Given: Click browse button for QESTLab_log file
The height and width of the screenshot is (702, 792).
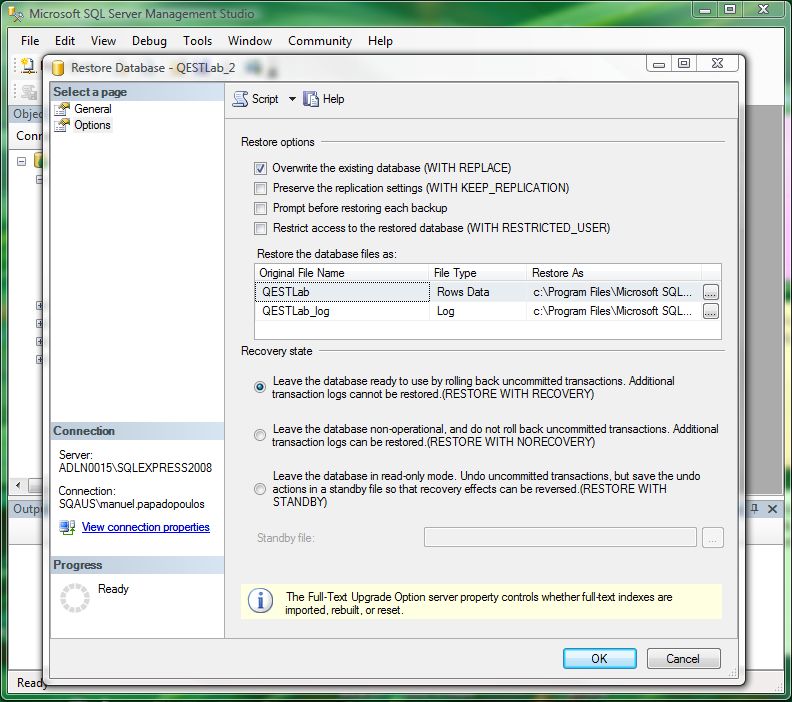Looking at the screenshot, I should coord(710,311).
